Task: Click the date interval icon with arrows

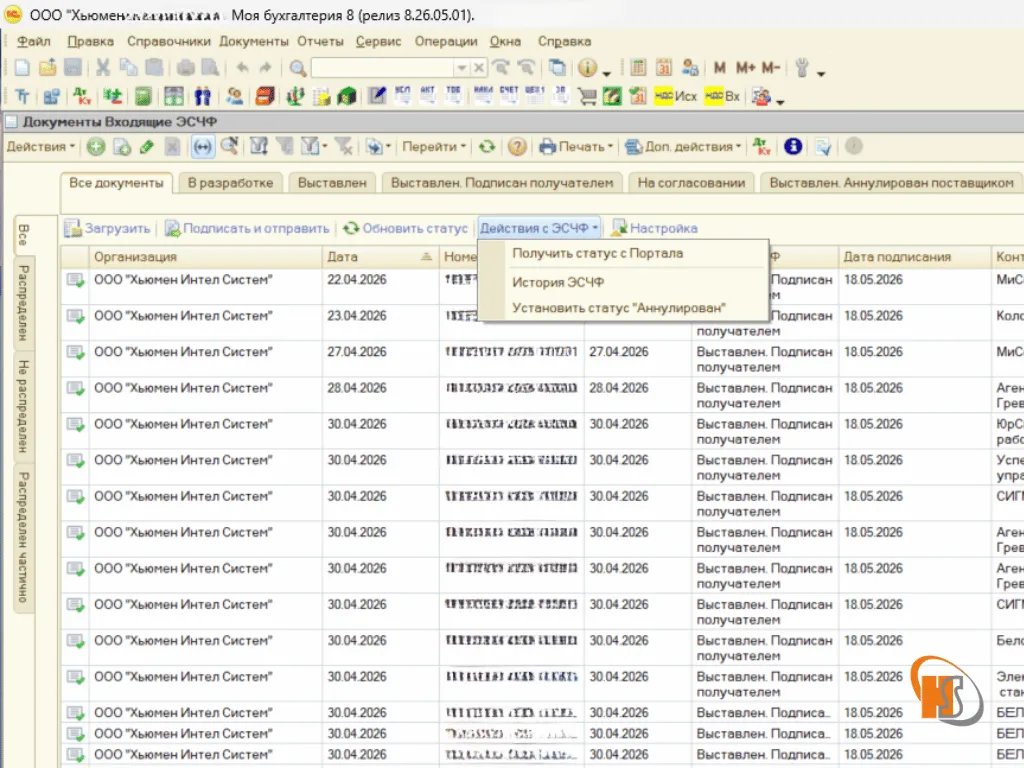Action: [202, 147]
